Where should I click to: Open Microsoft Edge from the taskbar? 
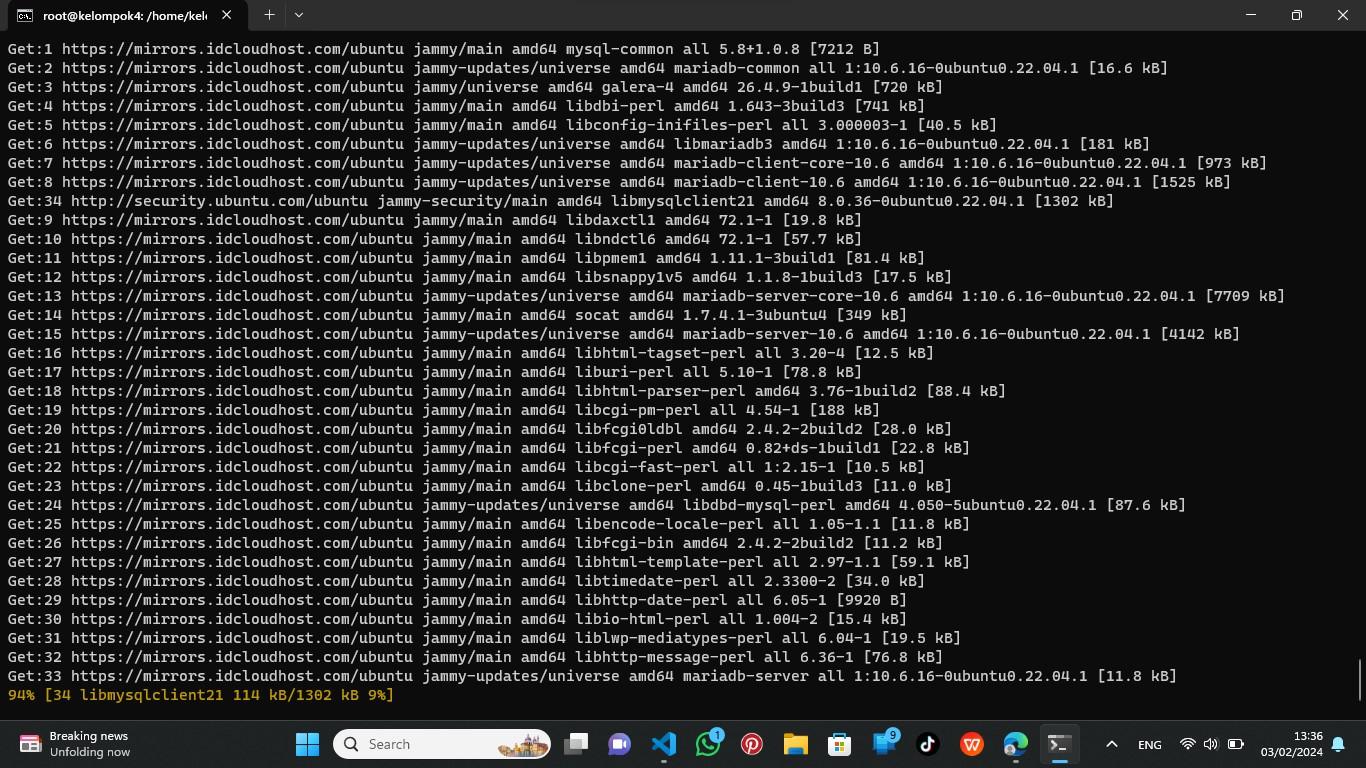click(x=1016, y=744)
